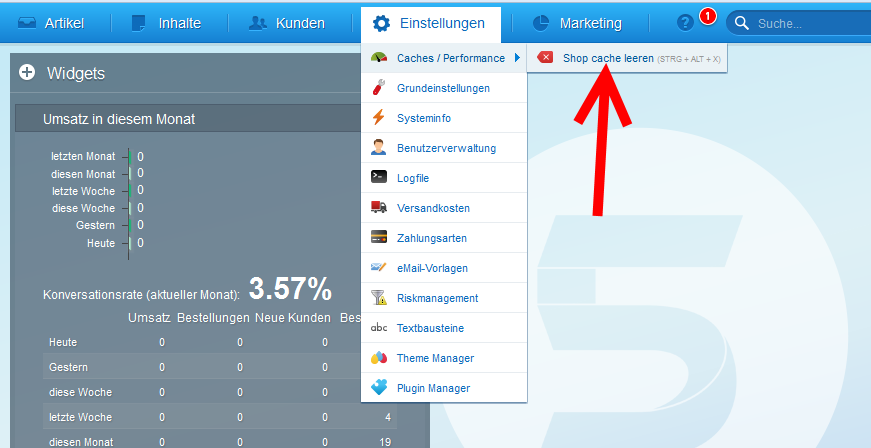Image resolution: width=871 pixels, height=448 pixels.
Task: Open Grundeinstellungen from the menu
Action: tap(443, 88)
